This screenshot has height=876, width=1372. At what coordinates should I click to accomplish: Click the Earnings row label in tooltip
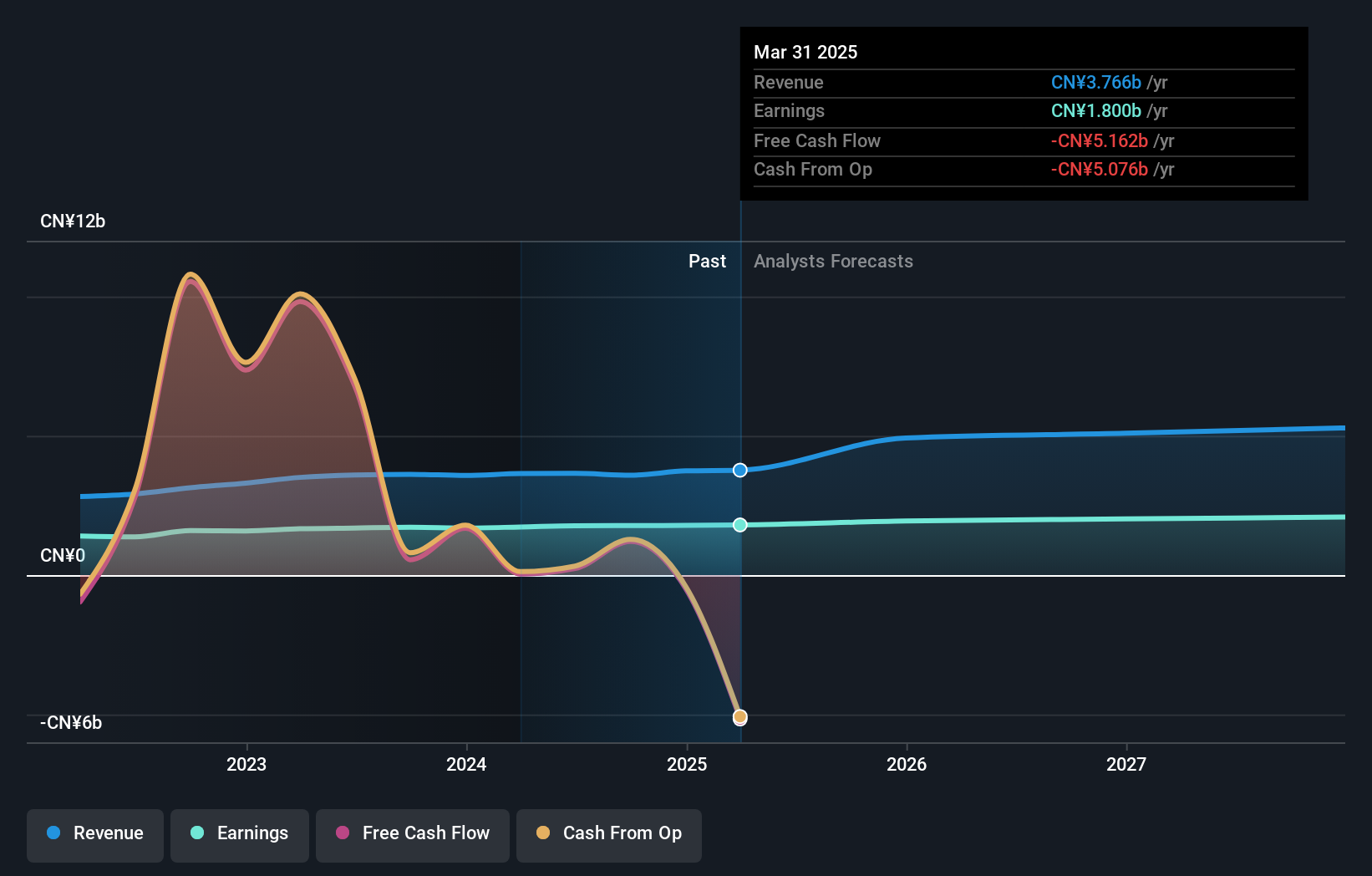789,110
